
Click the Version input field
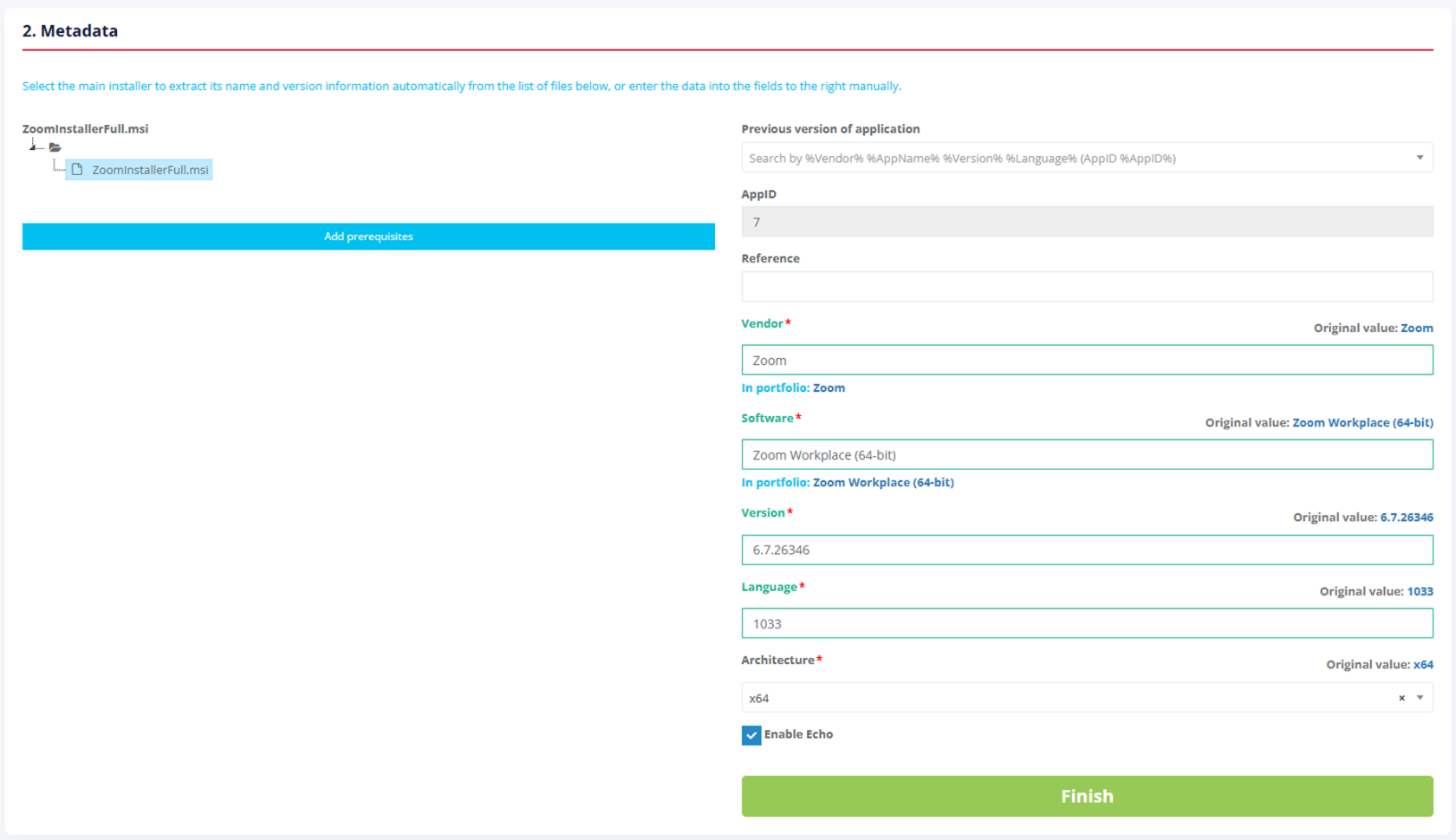(x=1086, y=550)
